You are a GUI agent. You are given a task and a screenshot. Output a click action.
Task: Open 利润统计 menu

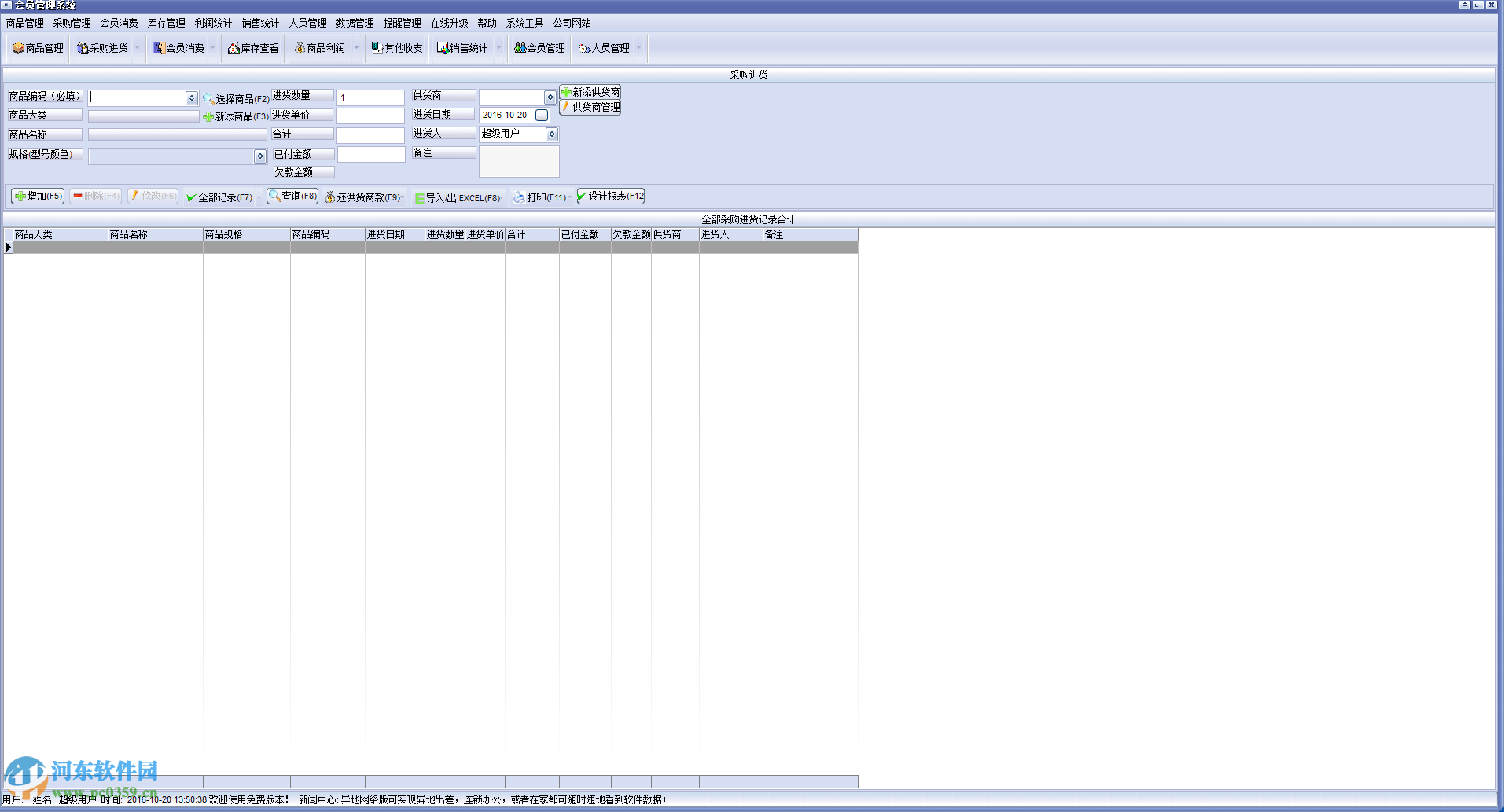pos(214,23)
